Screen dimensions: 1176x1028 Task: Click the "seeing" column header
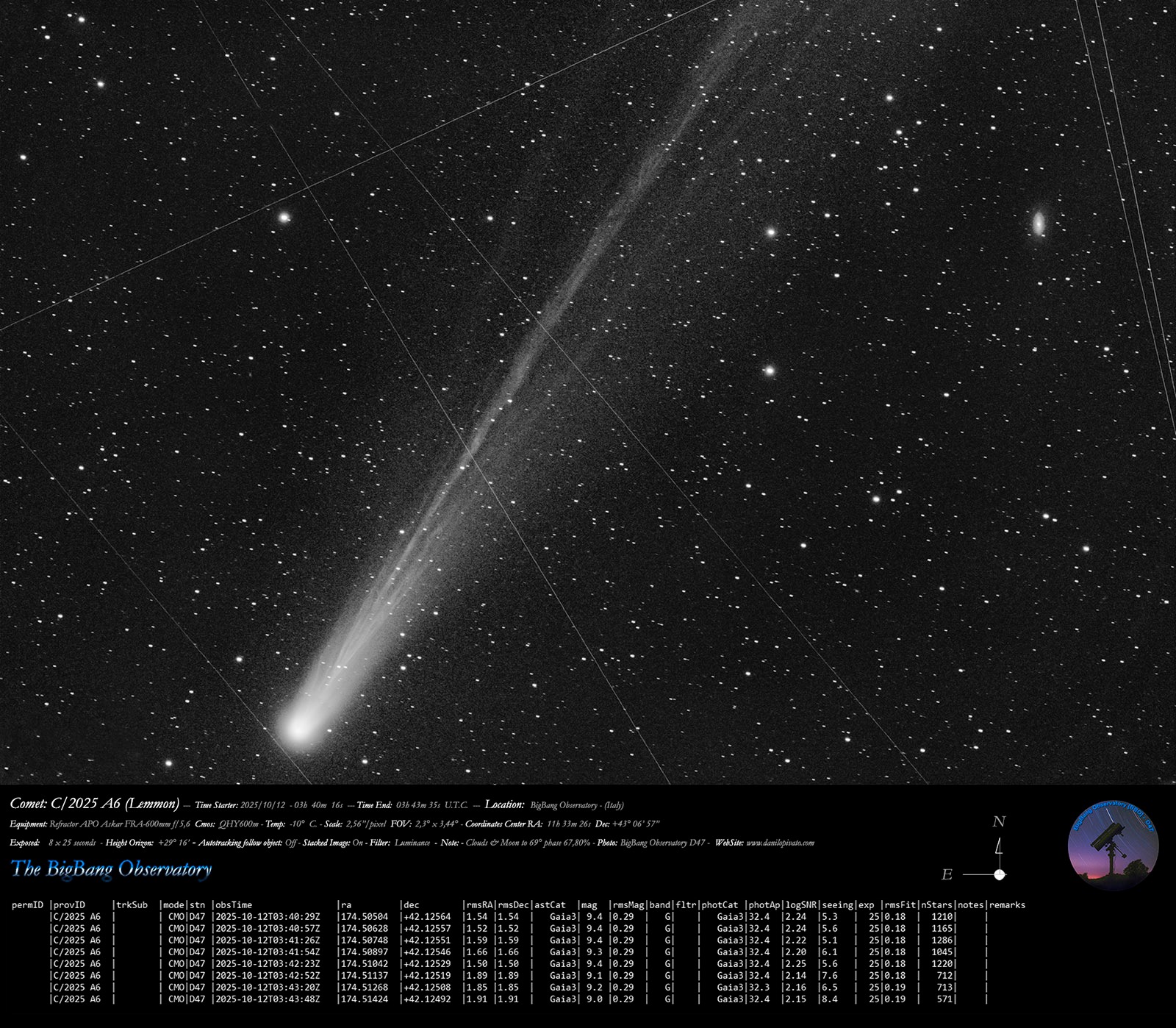pos(837,904)
